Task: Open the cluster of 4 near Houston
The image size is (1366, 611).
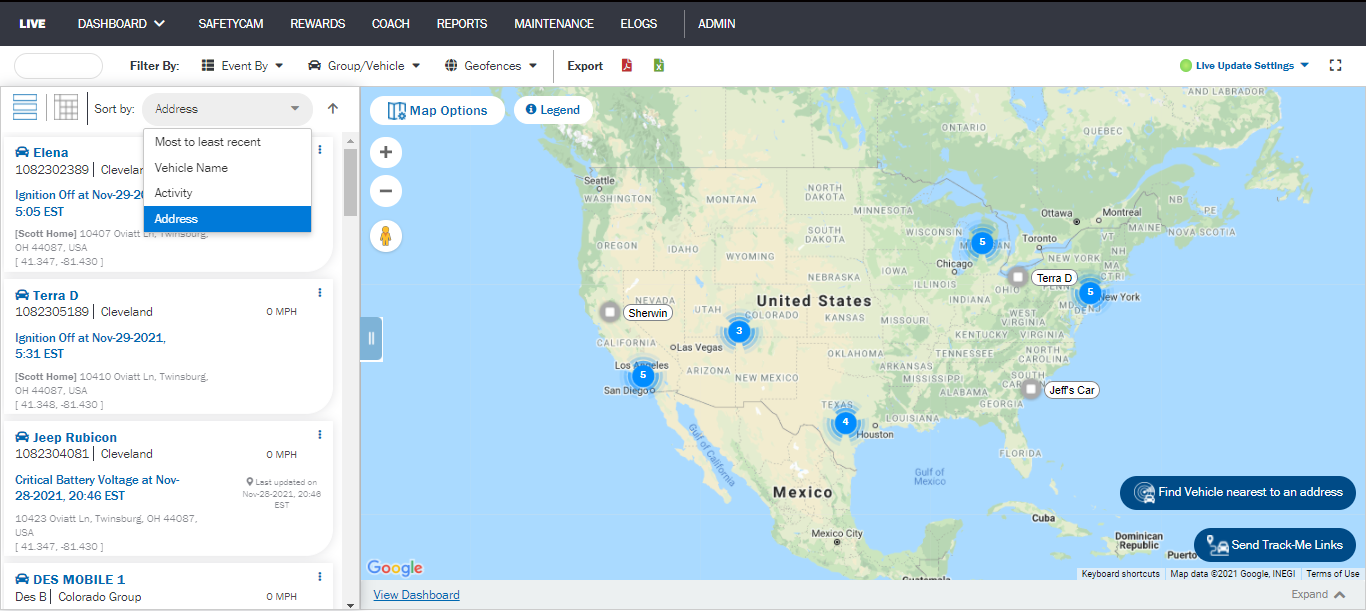Action: coord(845,422)
